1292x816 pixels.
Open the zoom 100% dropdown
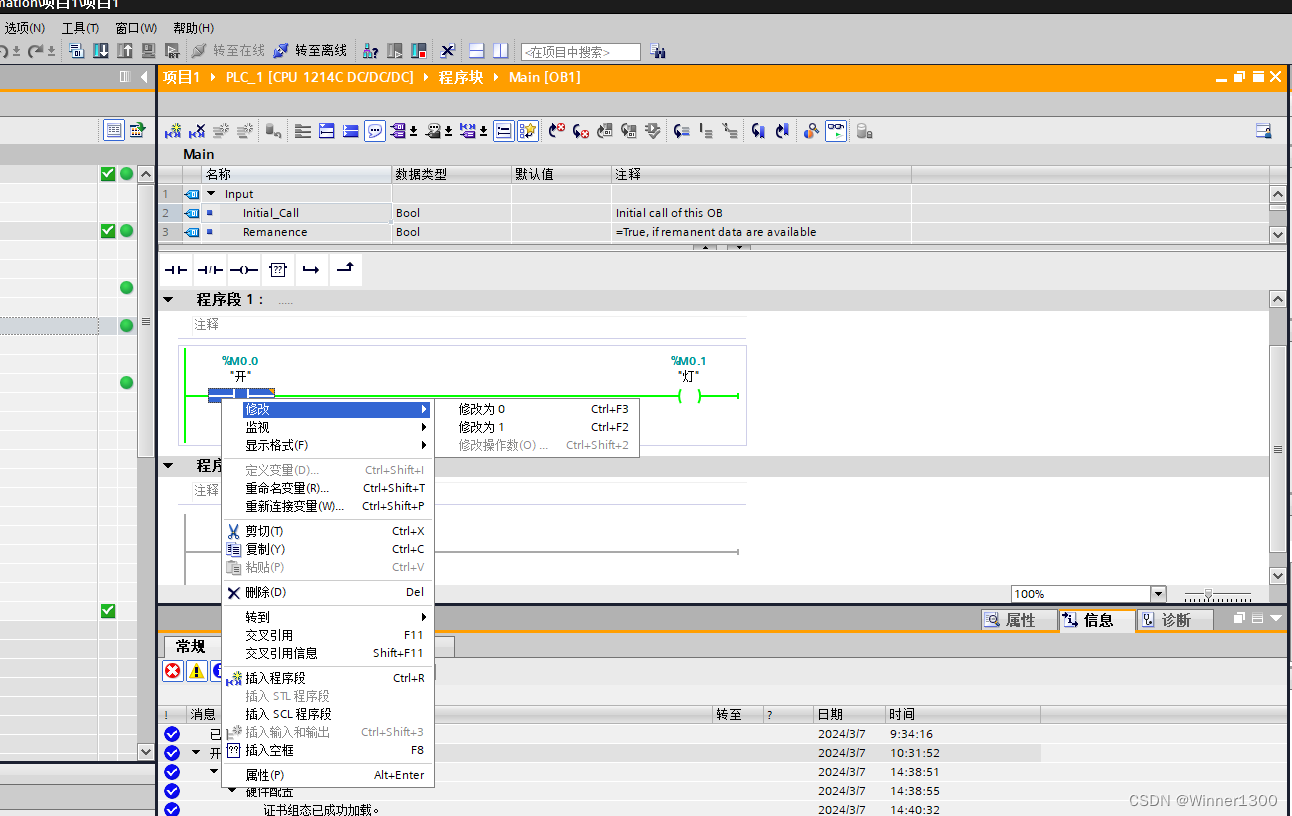[x=1158, y=594]
